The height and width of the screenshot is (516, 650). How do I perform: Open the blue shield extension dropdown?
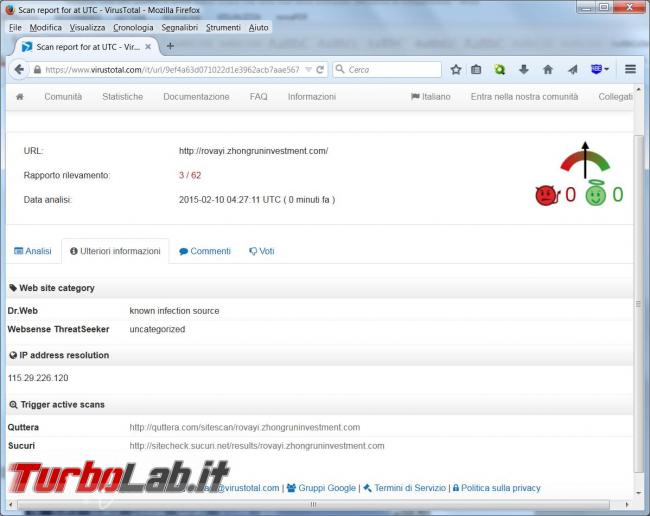point(600,69)
